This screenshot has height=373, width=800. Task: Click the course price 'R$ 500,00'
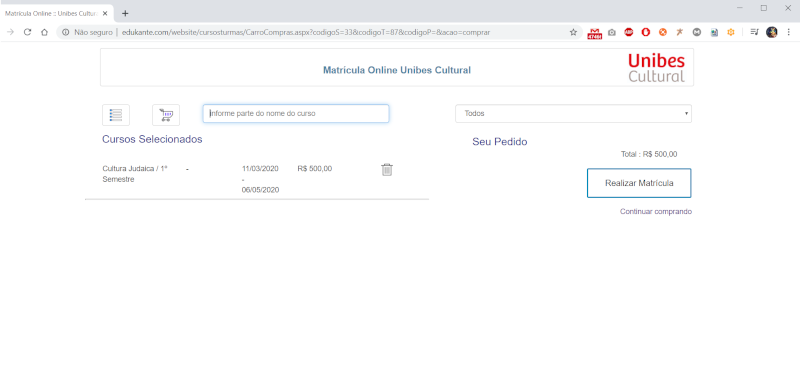(314, 168)
